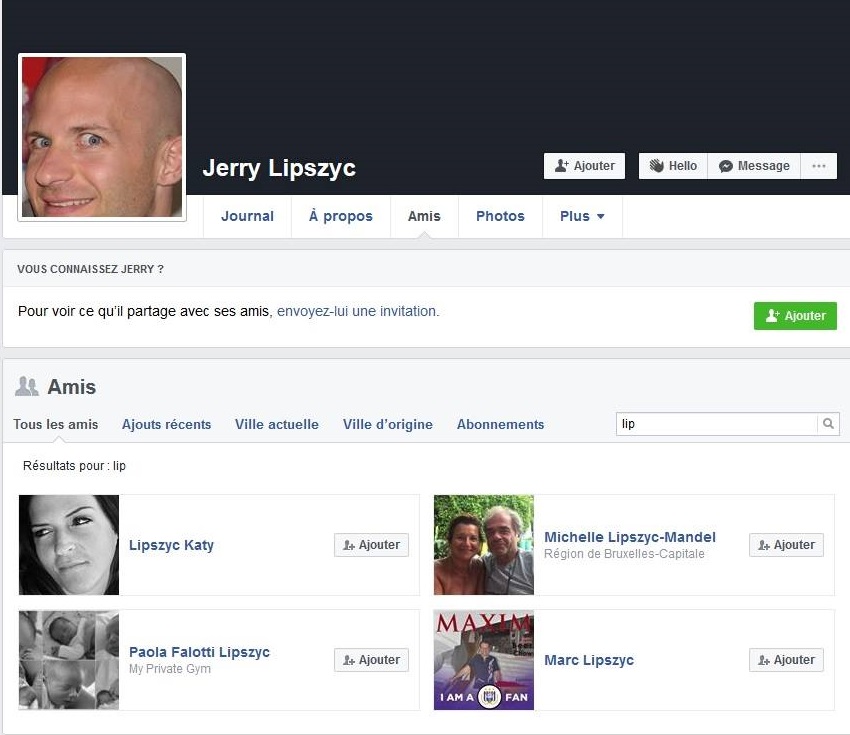Open the three-dots more options button
Screen dimensions: 850x735
[819, 166]
